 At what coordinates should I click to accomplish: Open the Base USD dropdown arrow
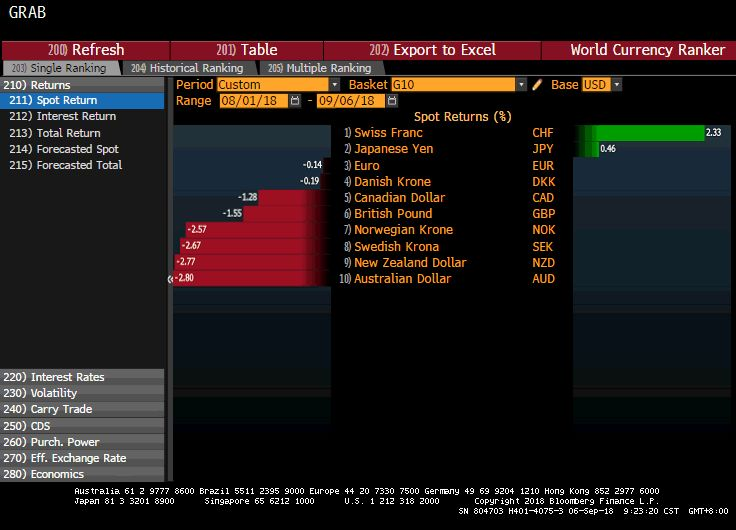617,85
